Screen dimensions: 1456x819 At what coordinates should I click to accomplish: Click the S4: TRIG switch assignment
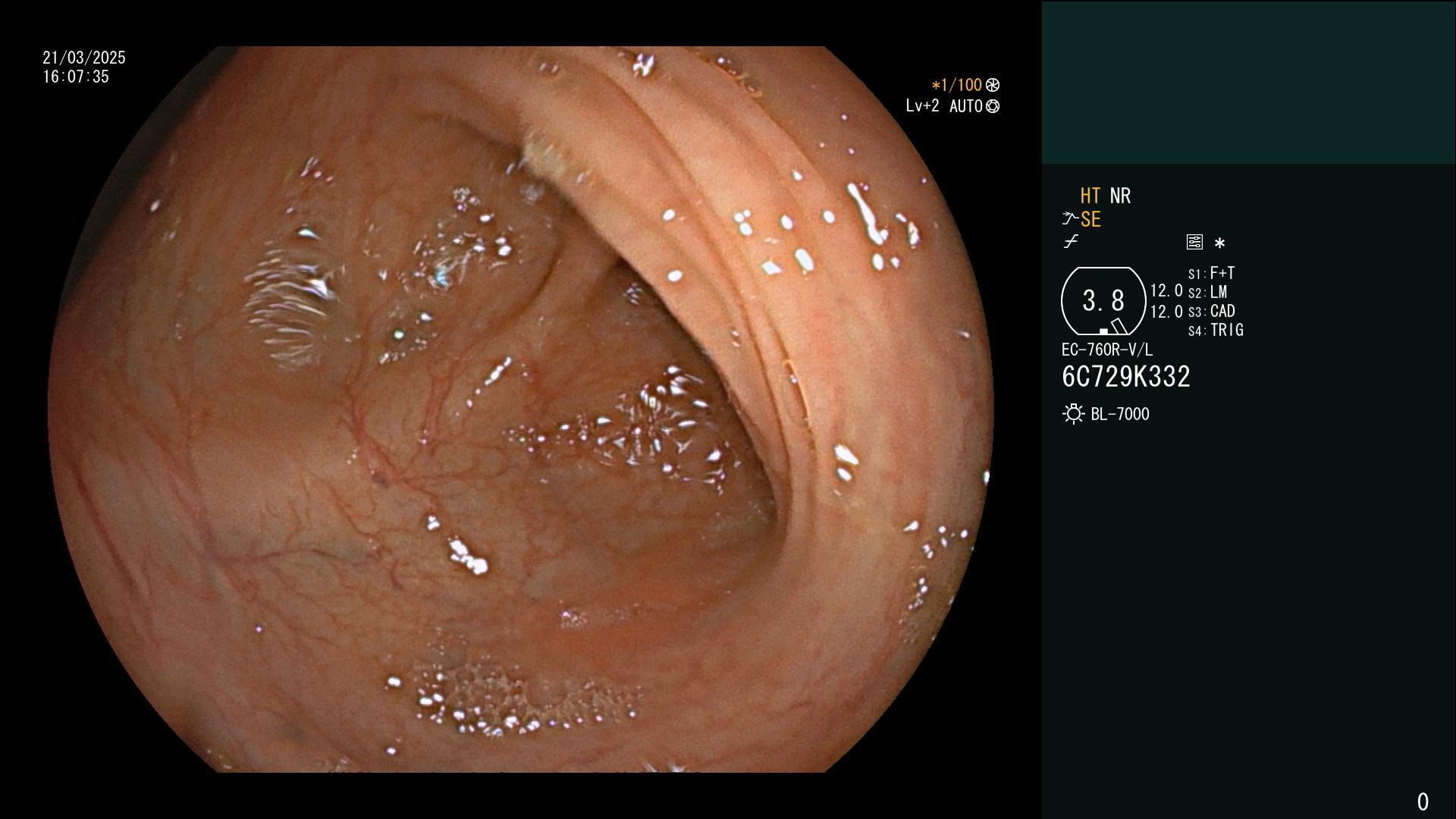tap(1216, 330)
